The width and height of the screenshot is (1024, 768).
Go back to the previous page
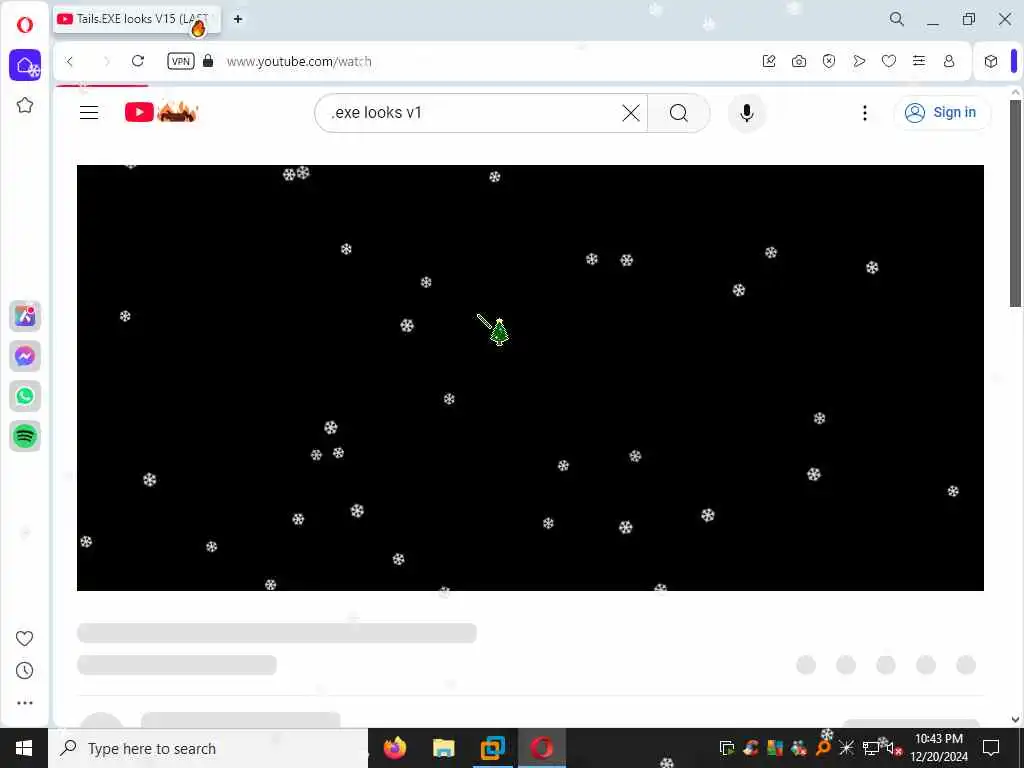pyautogui.click(x=69, y=61)
